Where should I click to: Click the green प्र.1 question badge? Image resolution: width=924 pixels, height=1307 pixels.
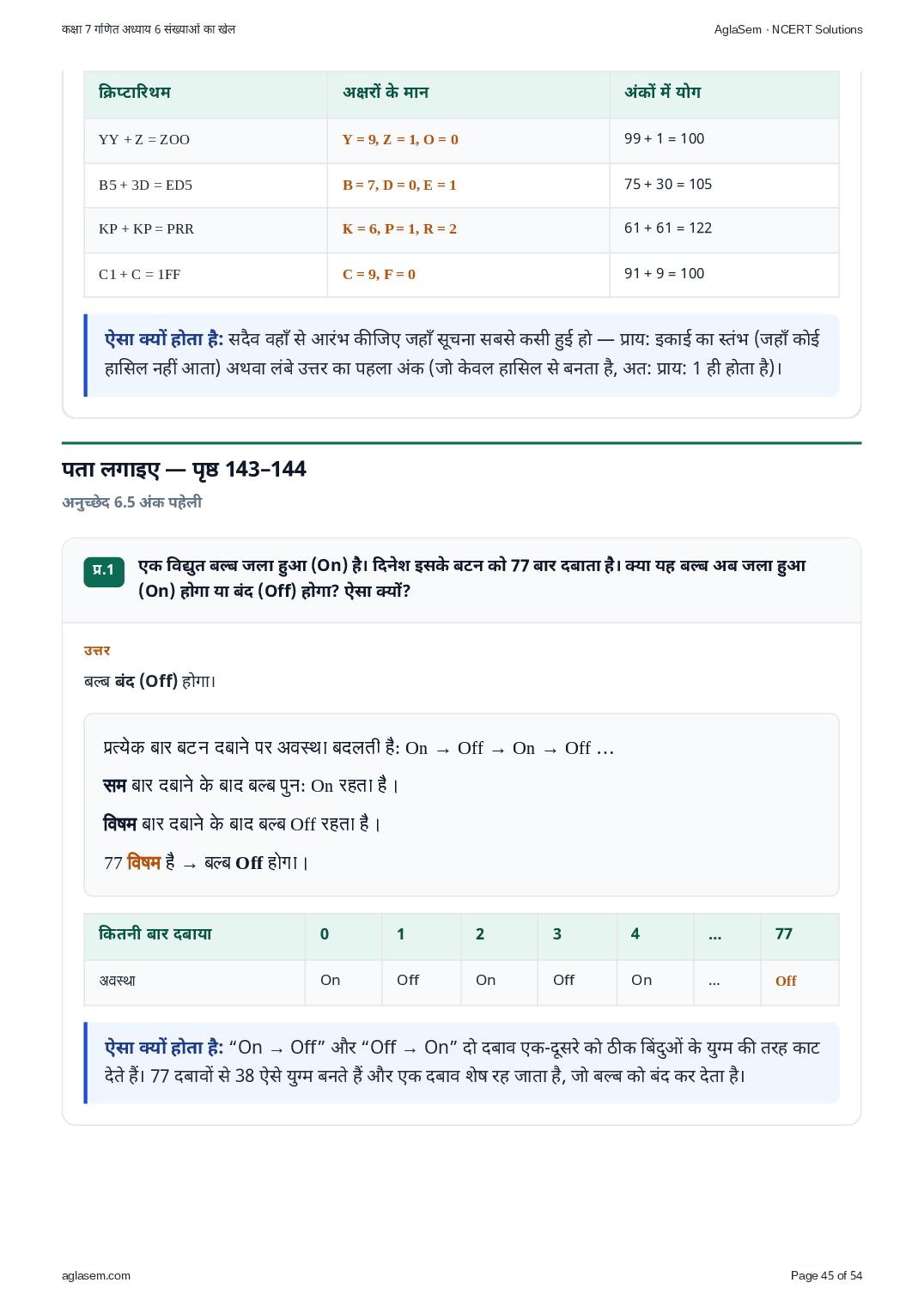pos(104,572)
